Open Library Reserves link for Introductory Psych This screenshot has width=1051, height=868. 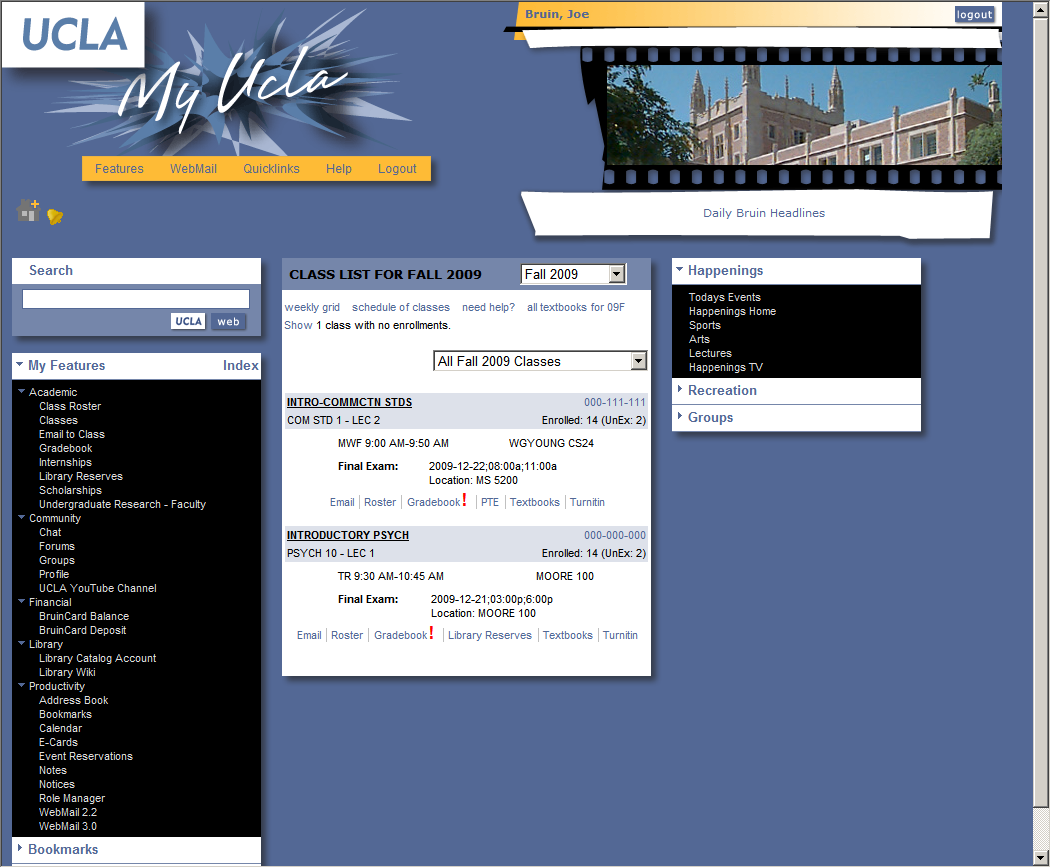(x=489, y=635)
